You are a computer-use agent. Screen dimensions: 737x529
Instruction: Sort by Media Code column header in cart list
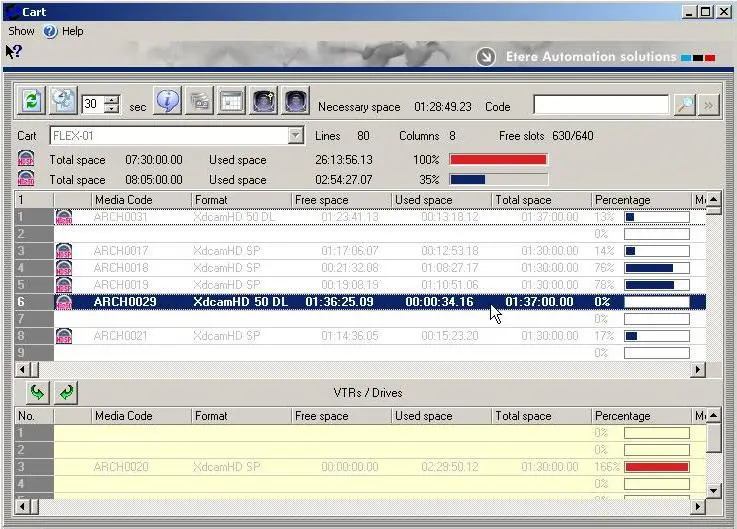tap(140, 200)
